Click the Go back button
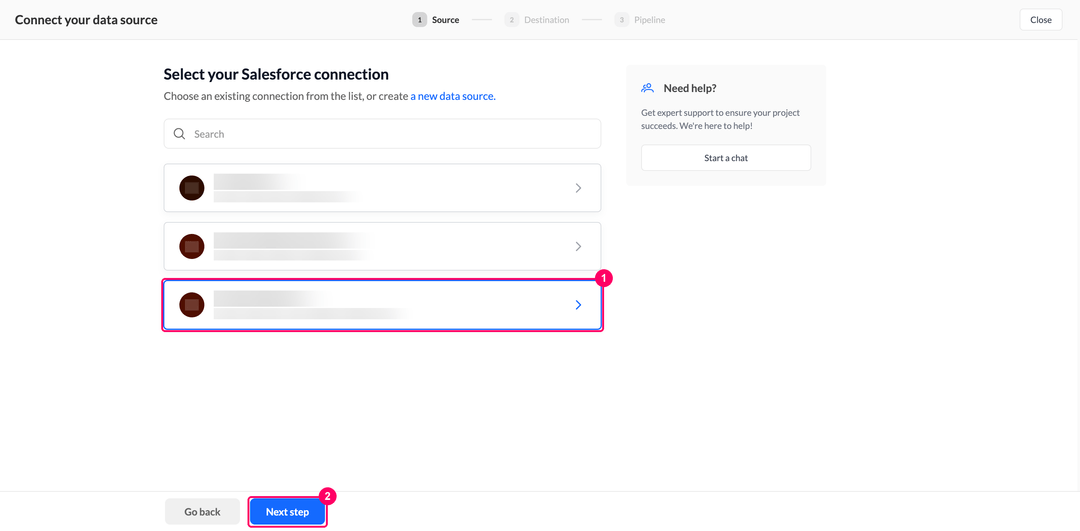This screenshot has width=1080, height=531. point(202,512)
